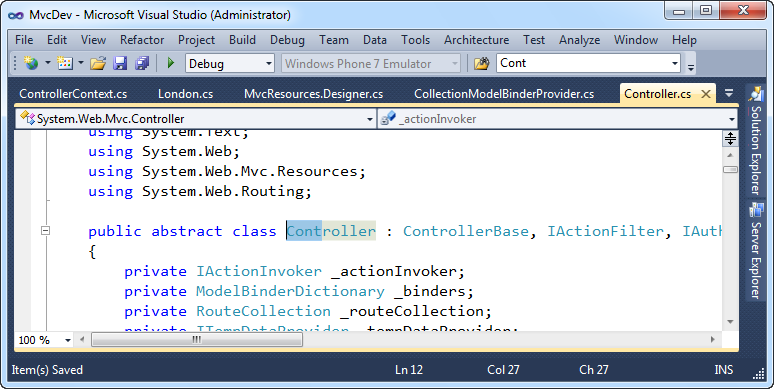Viewport: 774px width, 389px height.
Task: Open the Find box dropdown arrow
Action: [675, 64]
